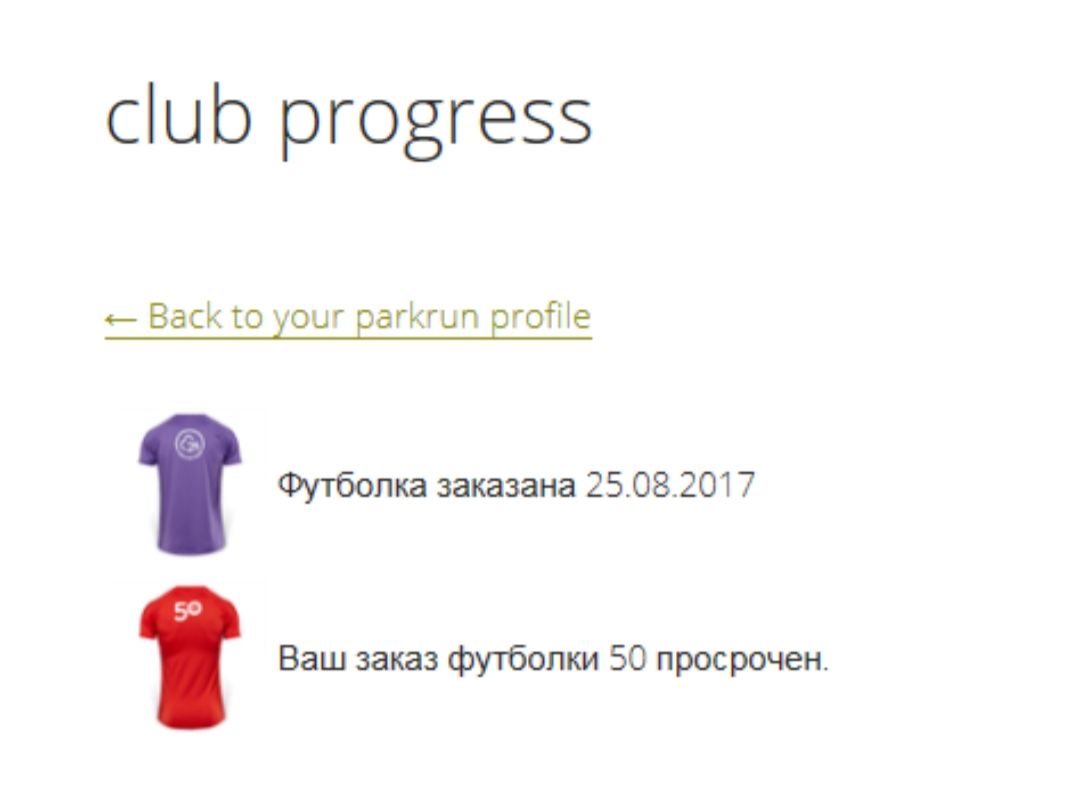Click the word profile in the link
Viewport: 1080px width, 808px height.
(541, 318)
